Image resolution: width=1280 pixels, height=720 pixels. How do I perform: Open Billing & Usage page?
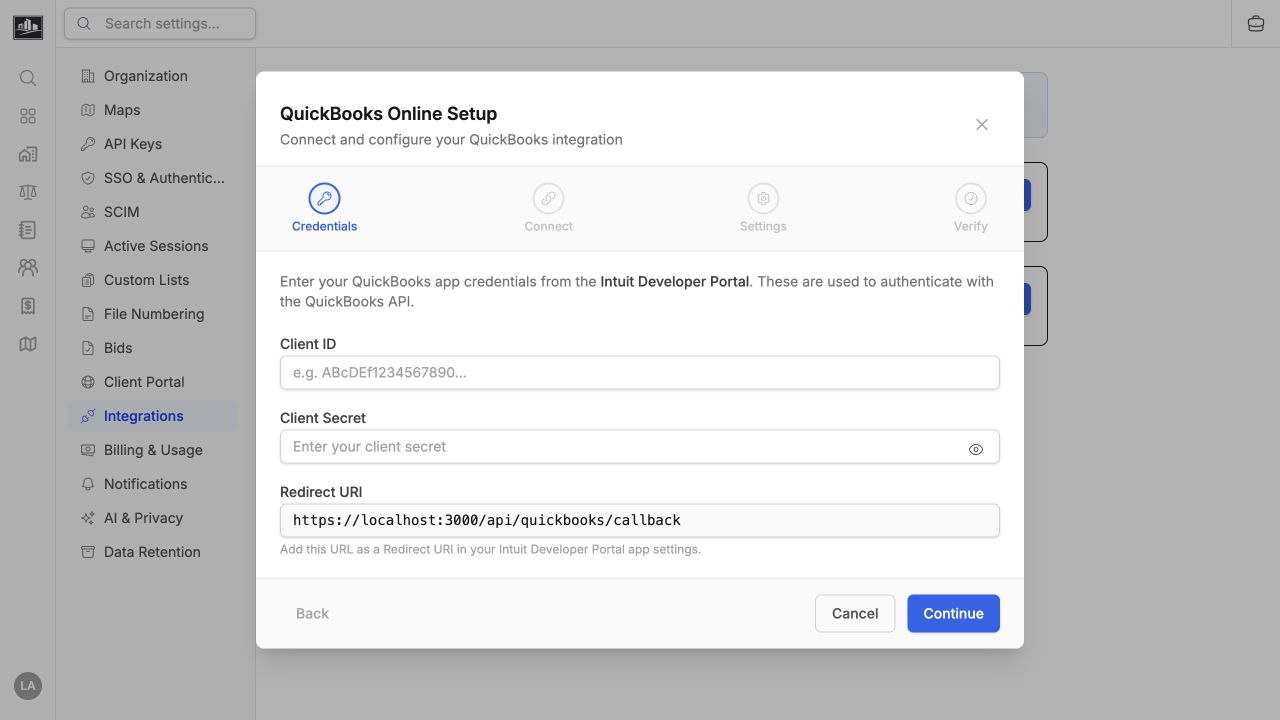pyautogui.click(x=152, y=450)
